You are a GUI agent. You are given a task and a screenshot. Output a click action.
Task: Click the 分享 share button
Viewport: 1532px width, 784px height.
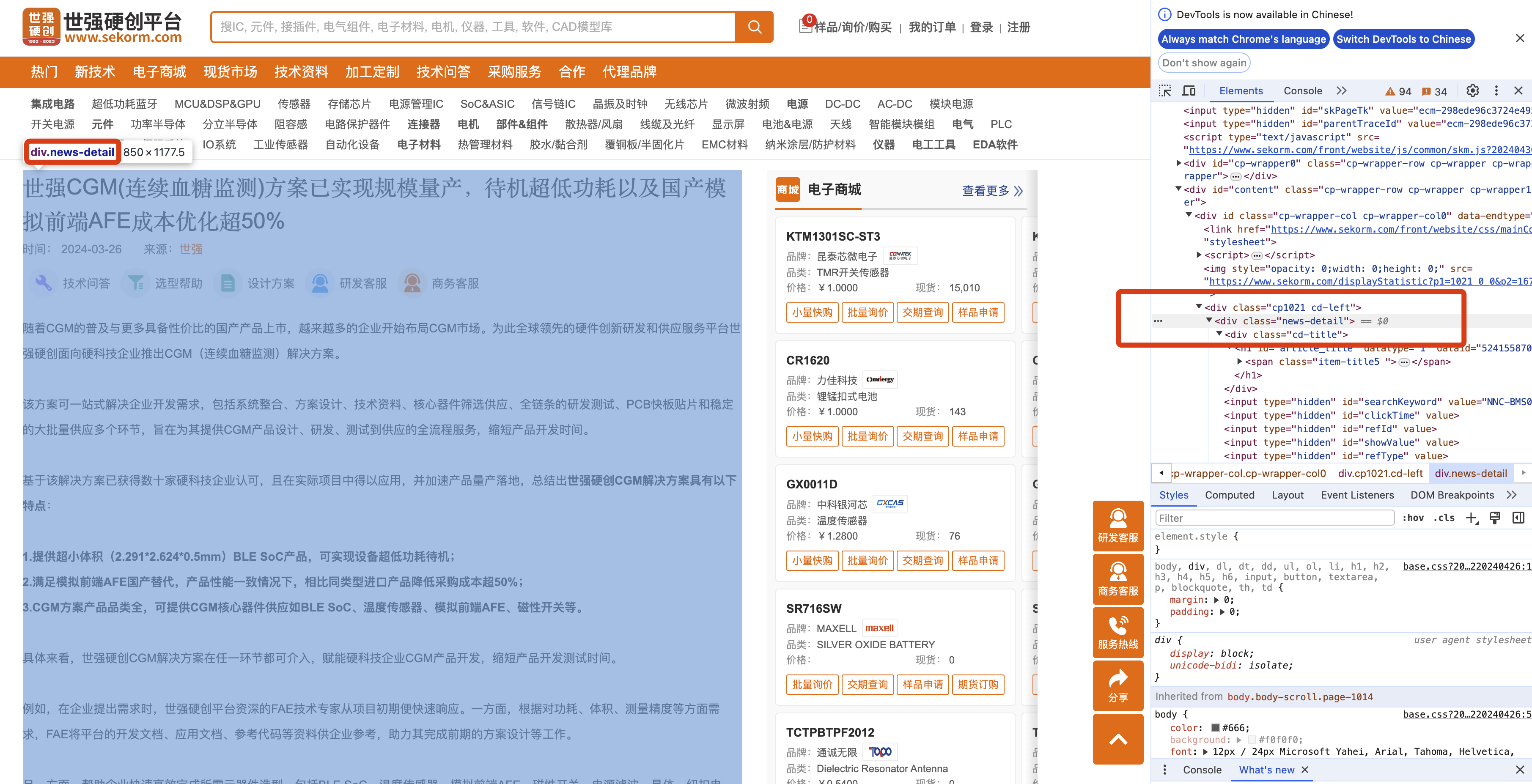[1118, 686]
